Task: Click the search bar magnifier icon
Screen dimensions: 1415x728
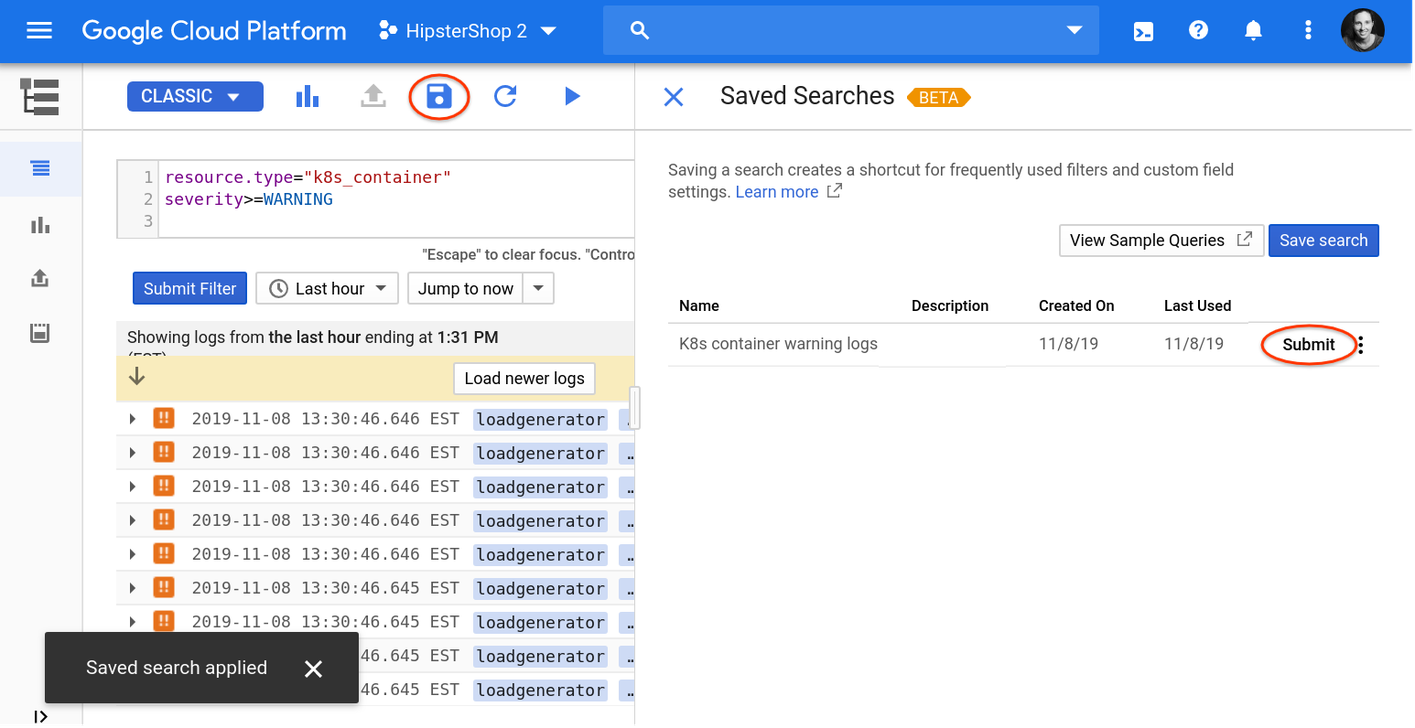Action: (640, 31)
